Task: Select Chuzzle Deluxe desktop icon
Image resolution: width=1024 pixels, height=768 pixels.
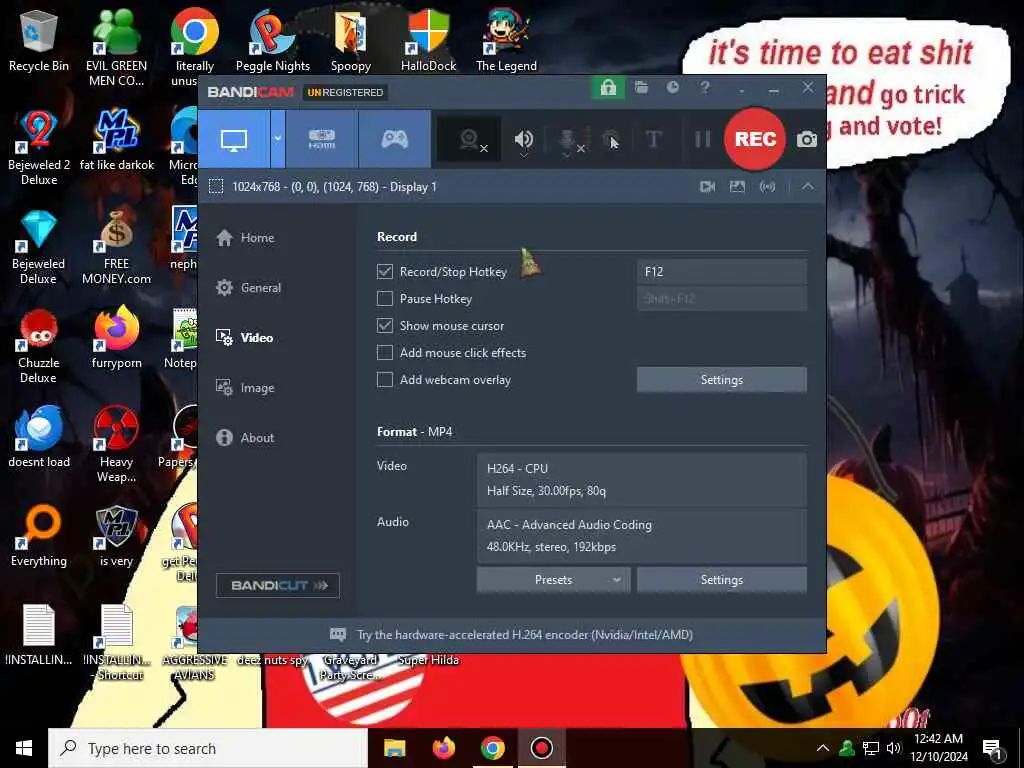Action: [39, 346]
